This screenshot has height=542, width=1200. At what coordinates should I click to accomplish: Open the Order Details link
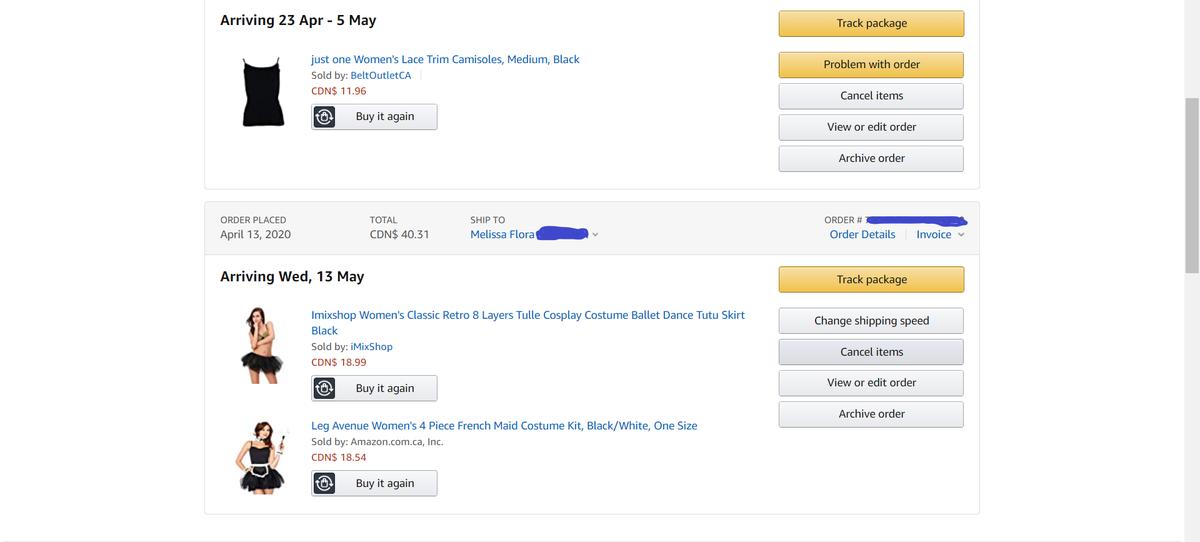click(x=862, y=235)
